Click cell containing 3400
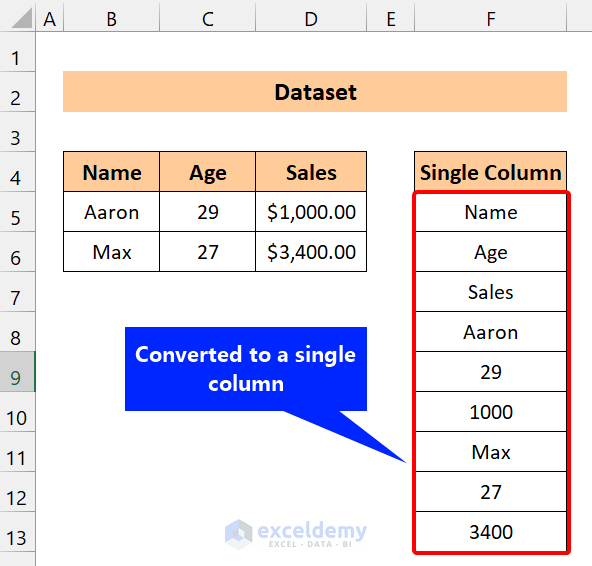This screenshot has height=566, width=592. tap(490, 532)
